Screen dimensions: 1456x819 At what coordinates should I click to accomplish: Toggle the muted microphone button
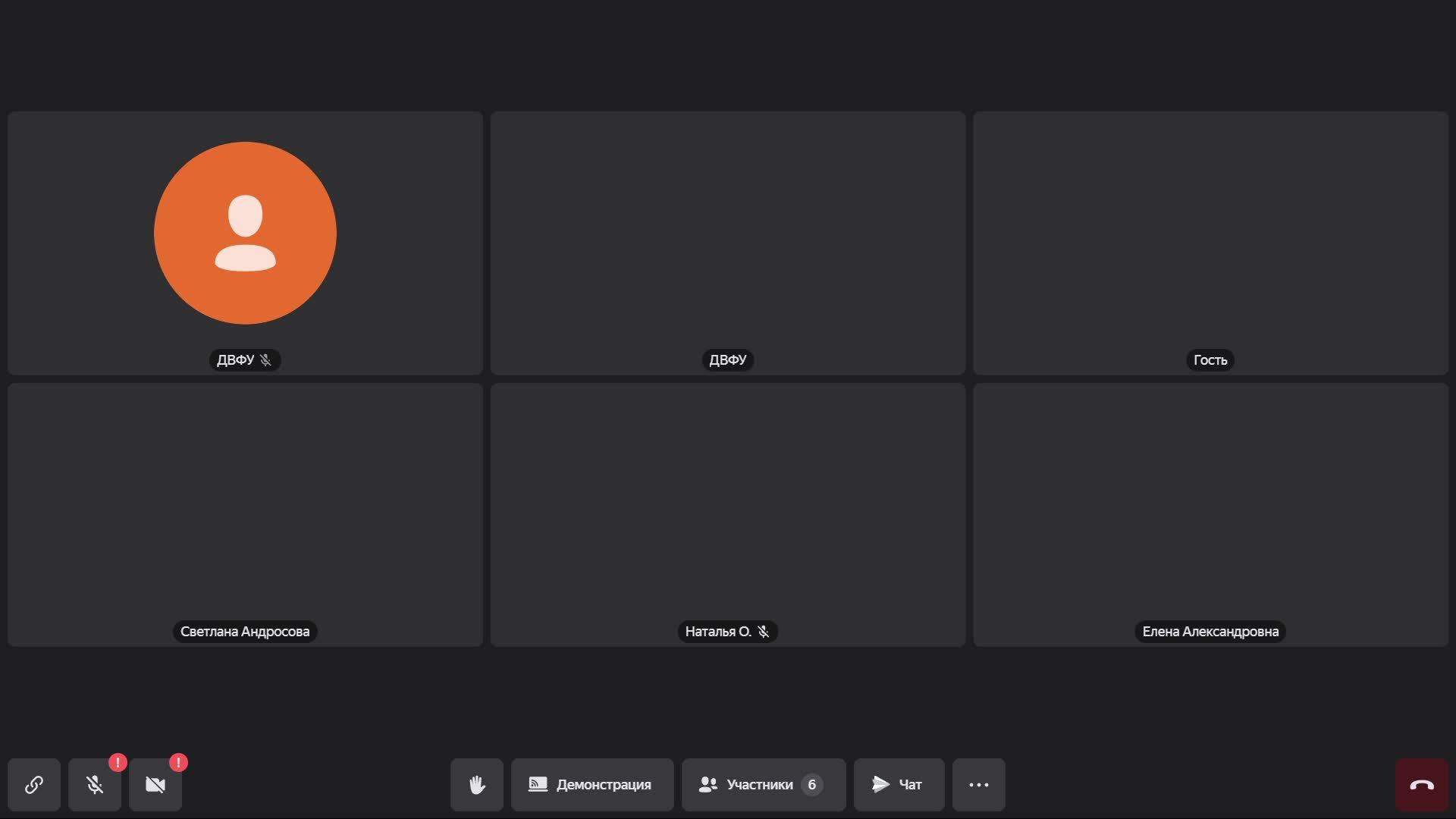click(x=95, y=785)
